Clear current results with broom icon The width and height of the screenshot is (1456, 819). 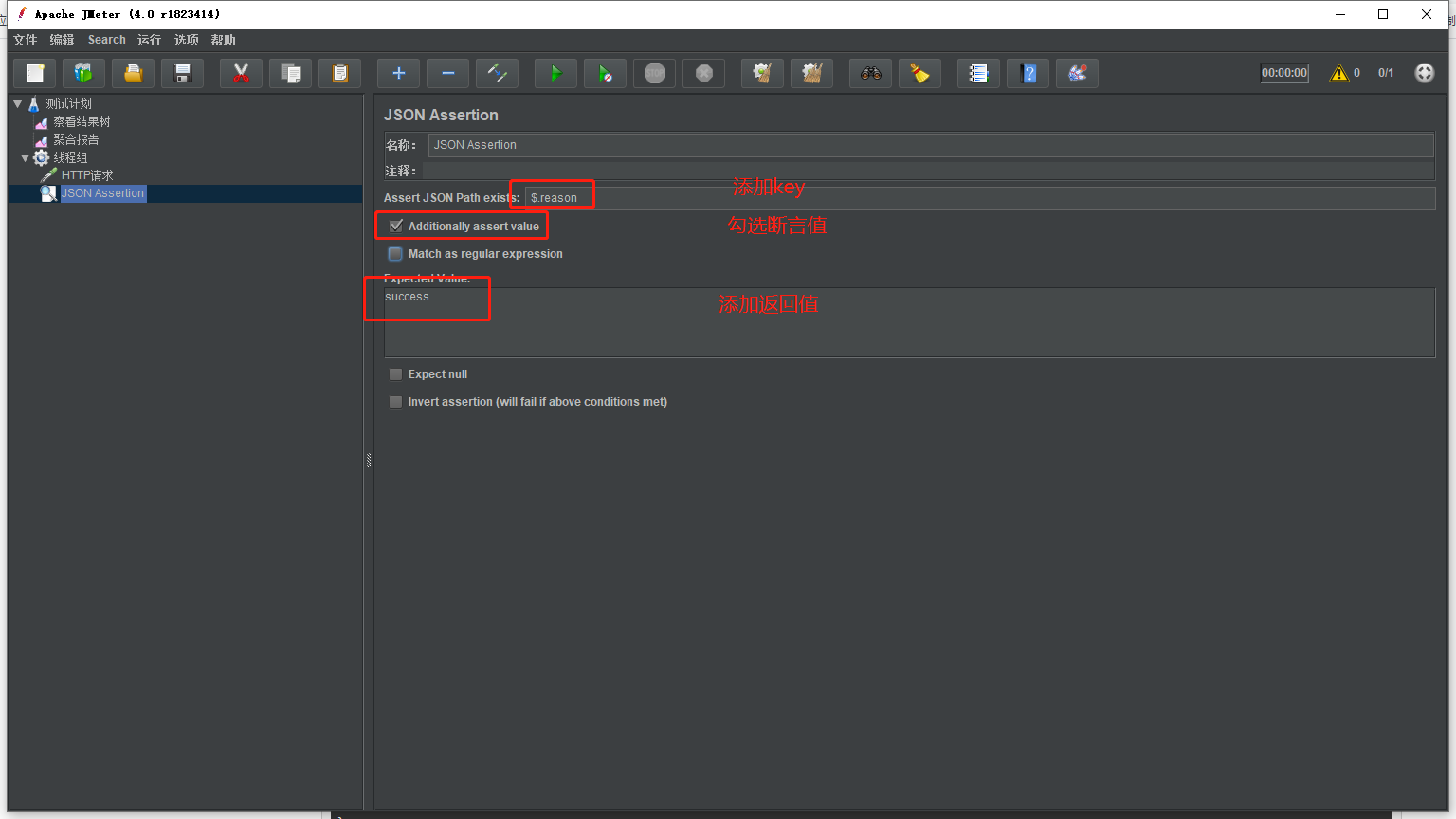tap(763, 73)
